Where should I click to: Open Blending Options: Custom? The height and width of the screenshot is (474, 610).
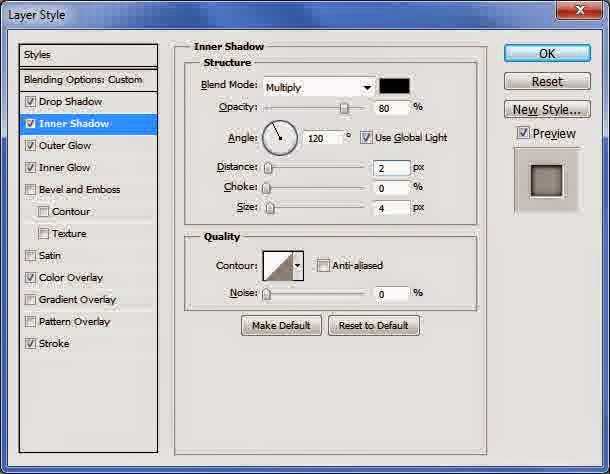pyautogui.click(x=88, y=80)
